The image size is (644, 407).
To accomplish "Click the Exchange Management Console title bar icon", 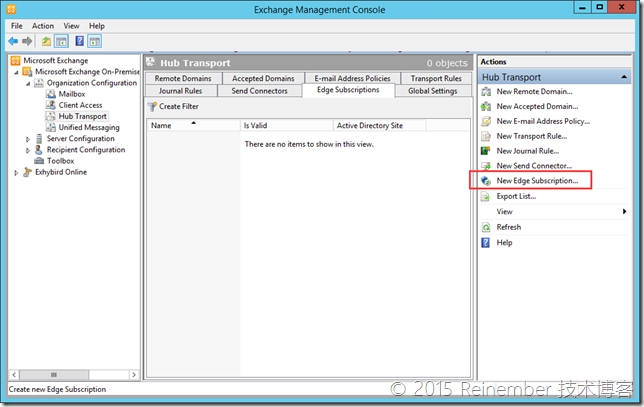I will (x=11, y=9).
